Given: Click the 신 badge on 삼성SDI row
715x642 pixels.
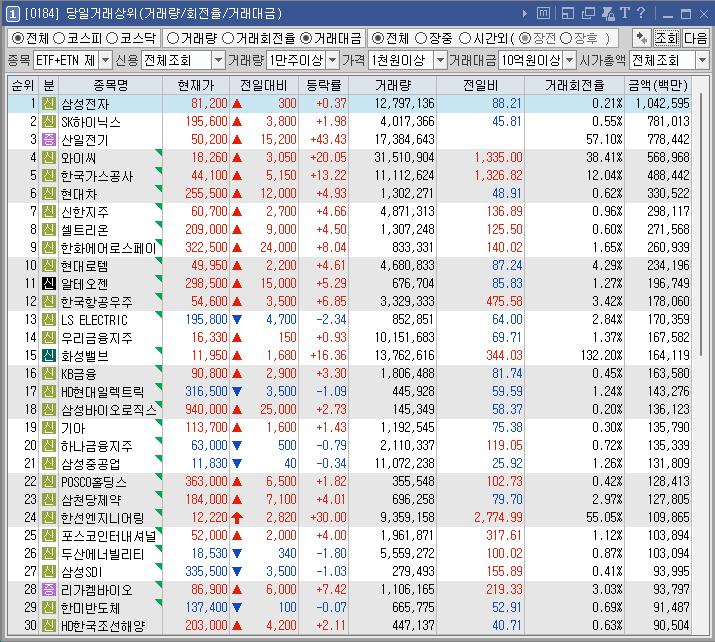Looking at the screenshot, I should (x=49, y=572).
